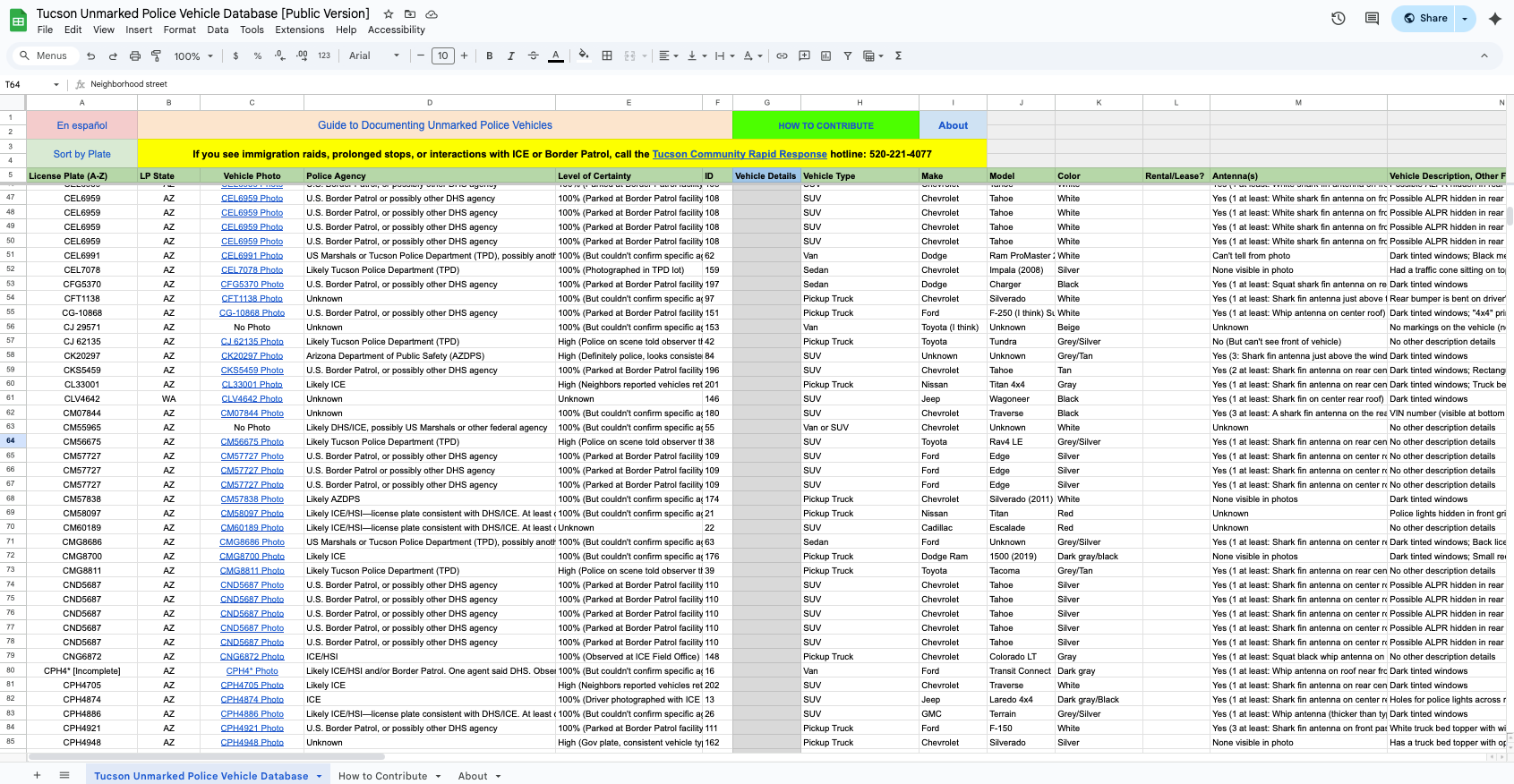Open horizontal align dropdown

[x=669, y=55]
